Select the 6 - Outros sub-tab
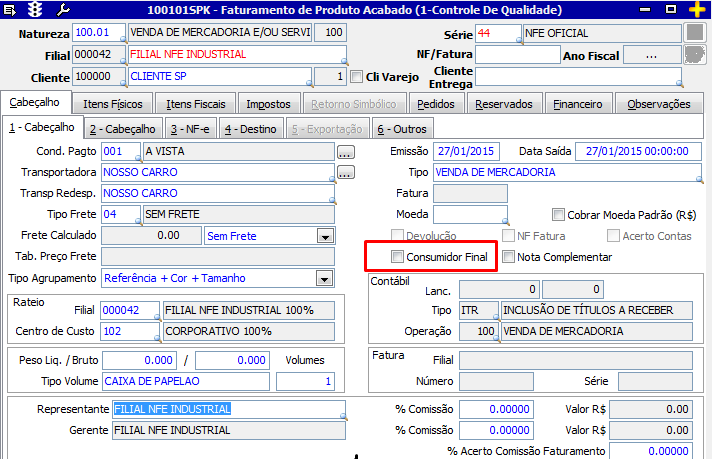The width and height of the screenshot is (712, 459). pos(402,129)
